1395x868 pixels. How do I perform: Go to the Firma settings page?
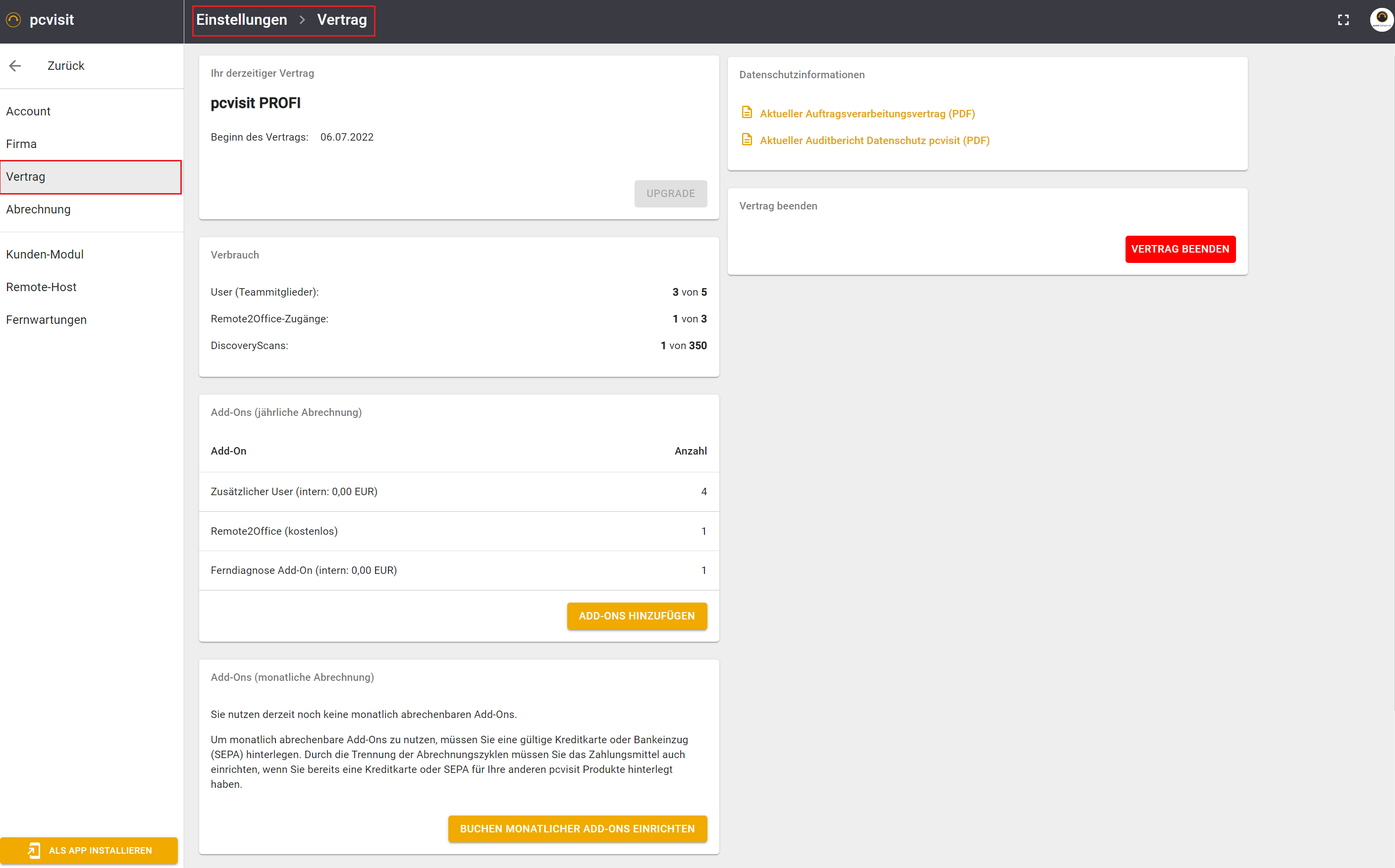tap(21, 144)
